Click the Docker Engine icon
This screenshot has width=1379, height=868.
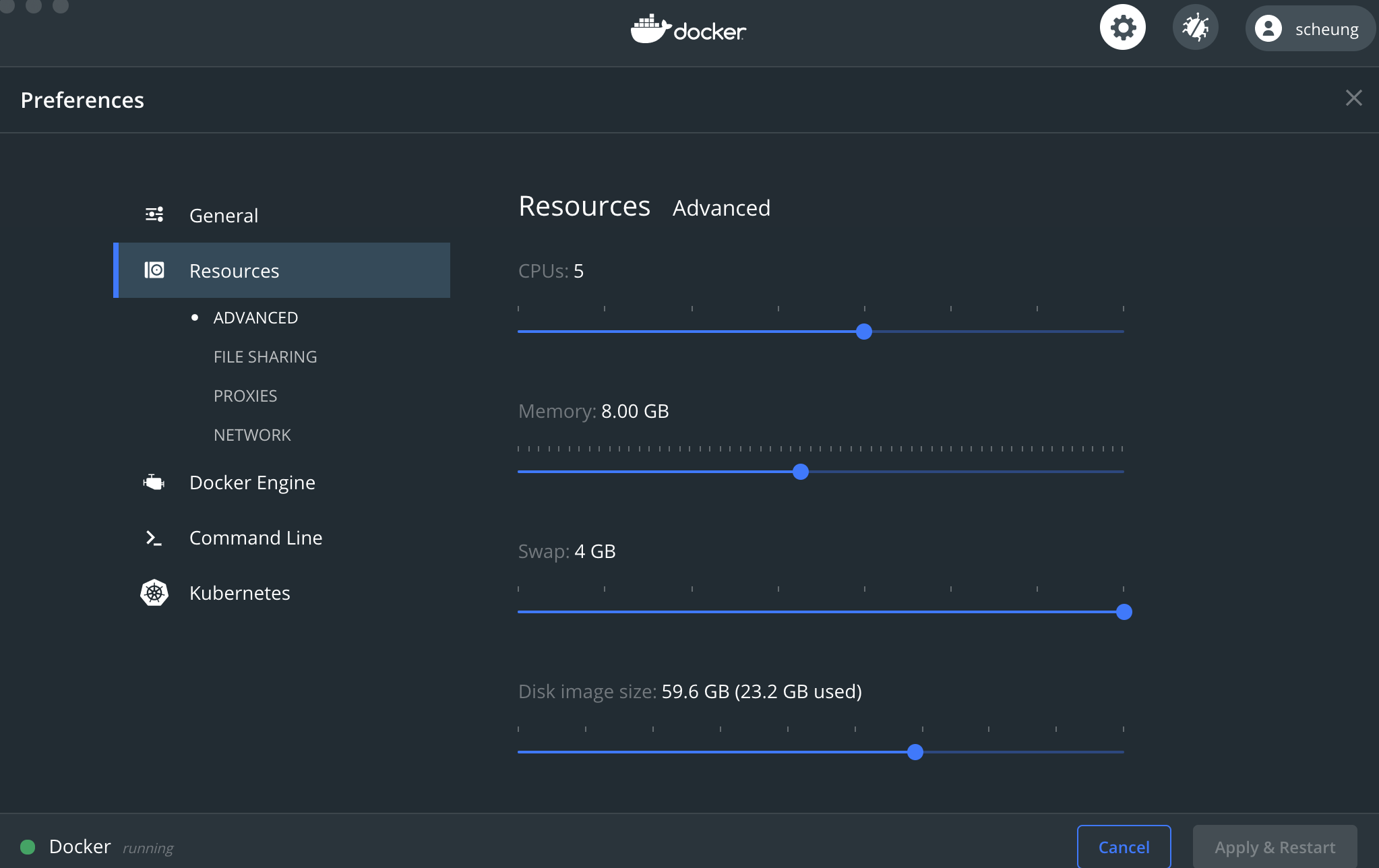[x=154, y=483]
